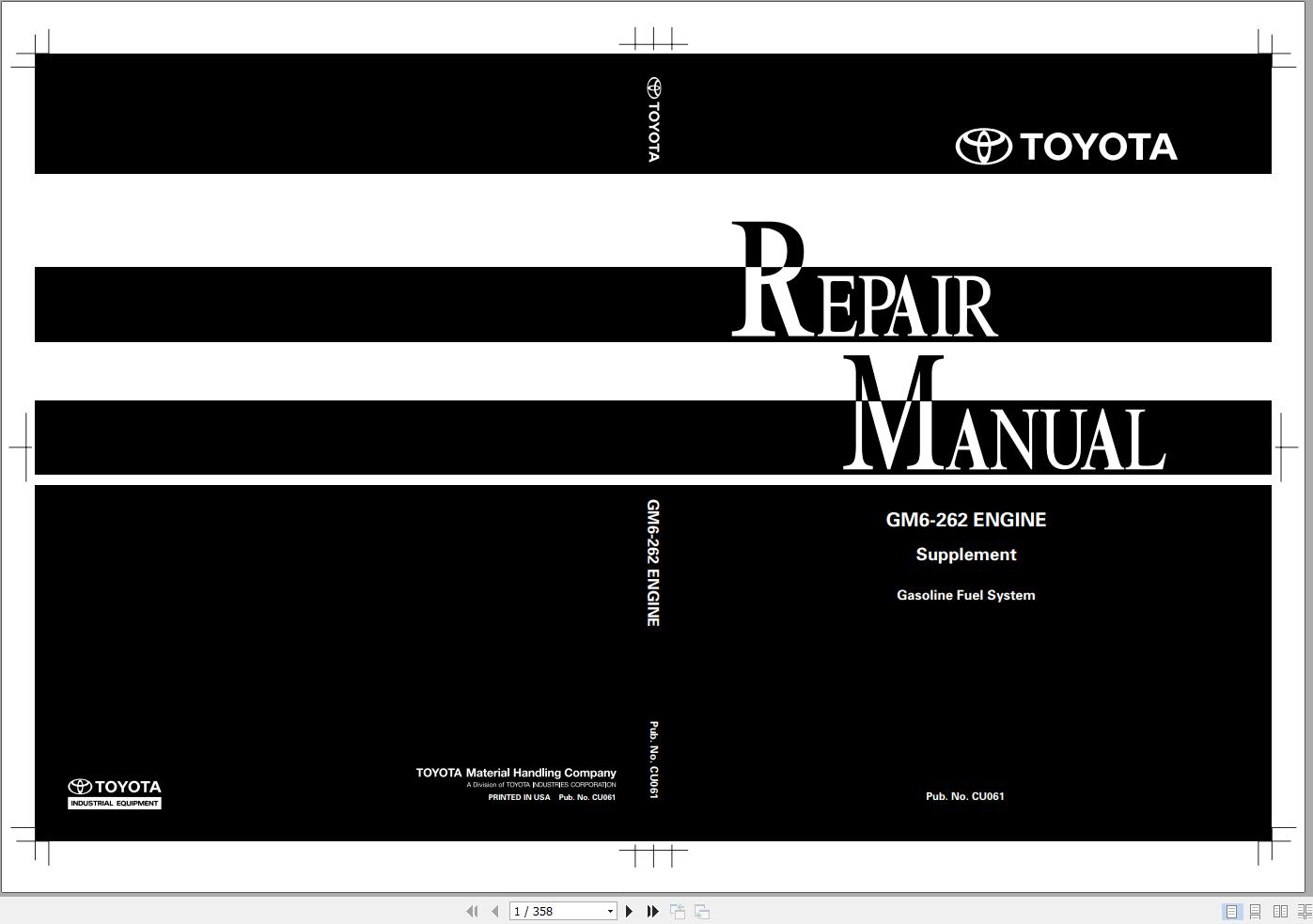Click the PRINTED IN USA text
The height and width of the screenshot is (924, 1313).
pos(519,797)
